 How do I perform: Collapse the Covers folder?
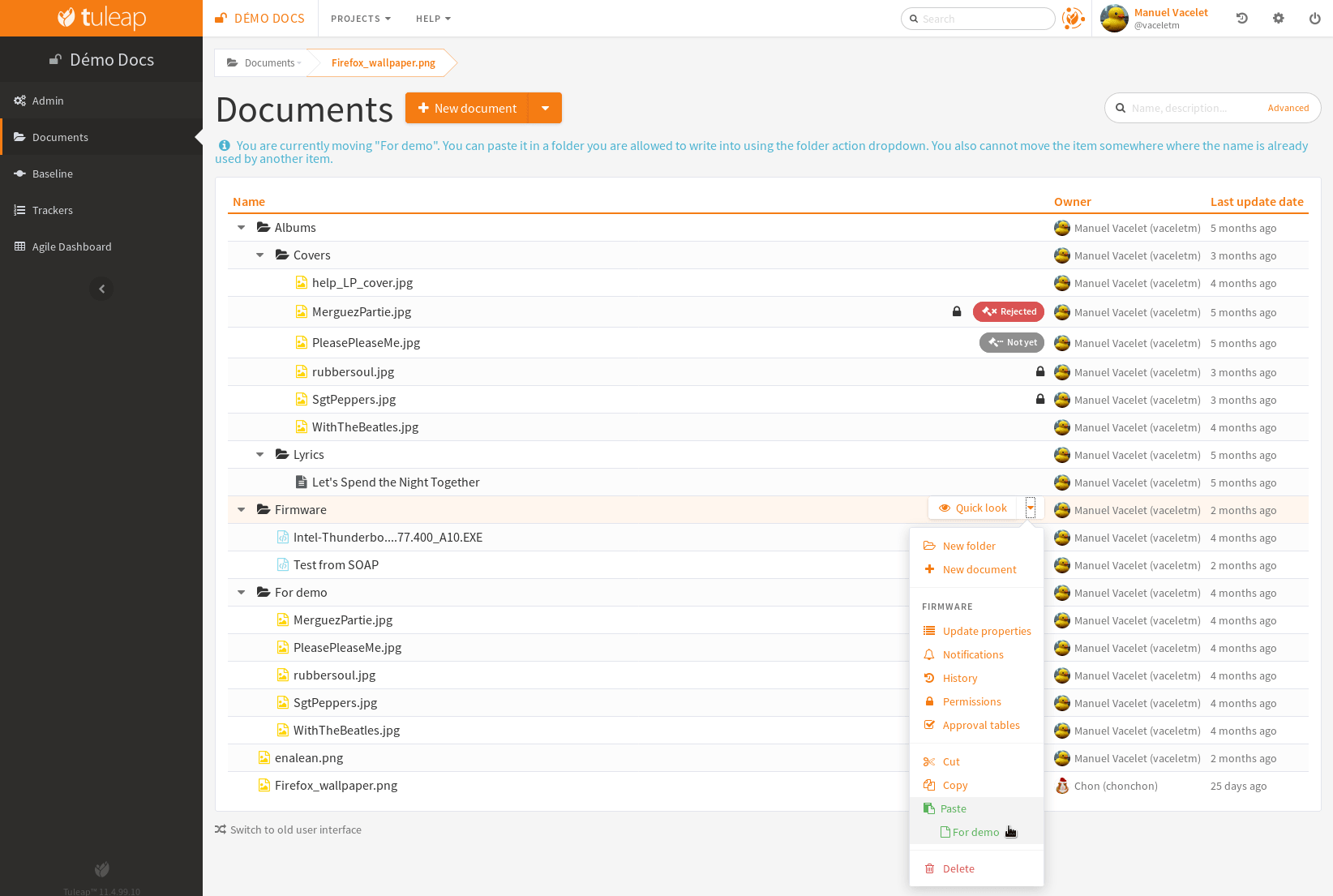click(x=259, y=255)
